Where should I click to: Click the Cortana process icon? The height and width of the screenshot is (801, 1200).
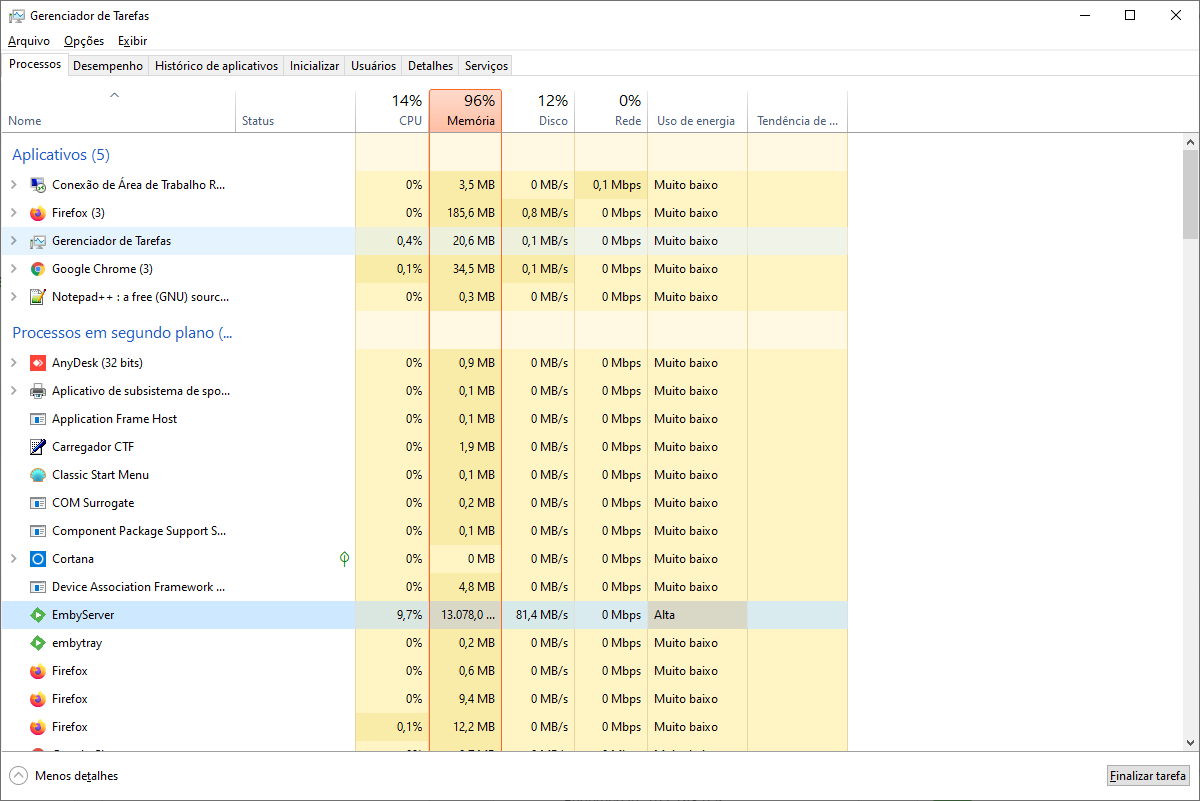pyautogui.click(x=38, y=559)
